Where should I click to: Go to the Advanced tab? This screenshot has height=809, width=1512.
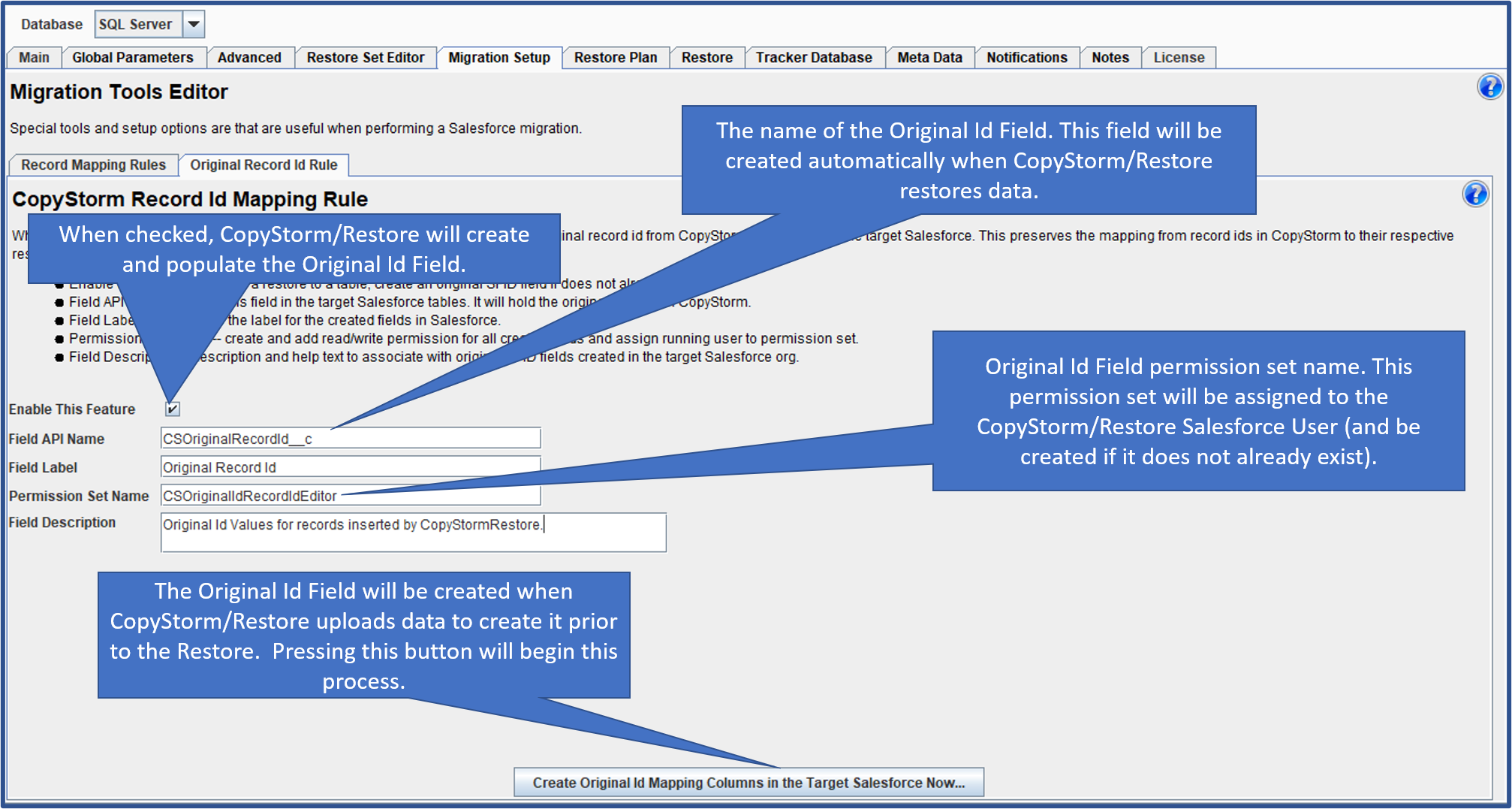[249, 58]
